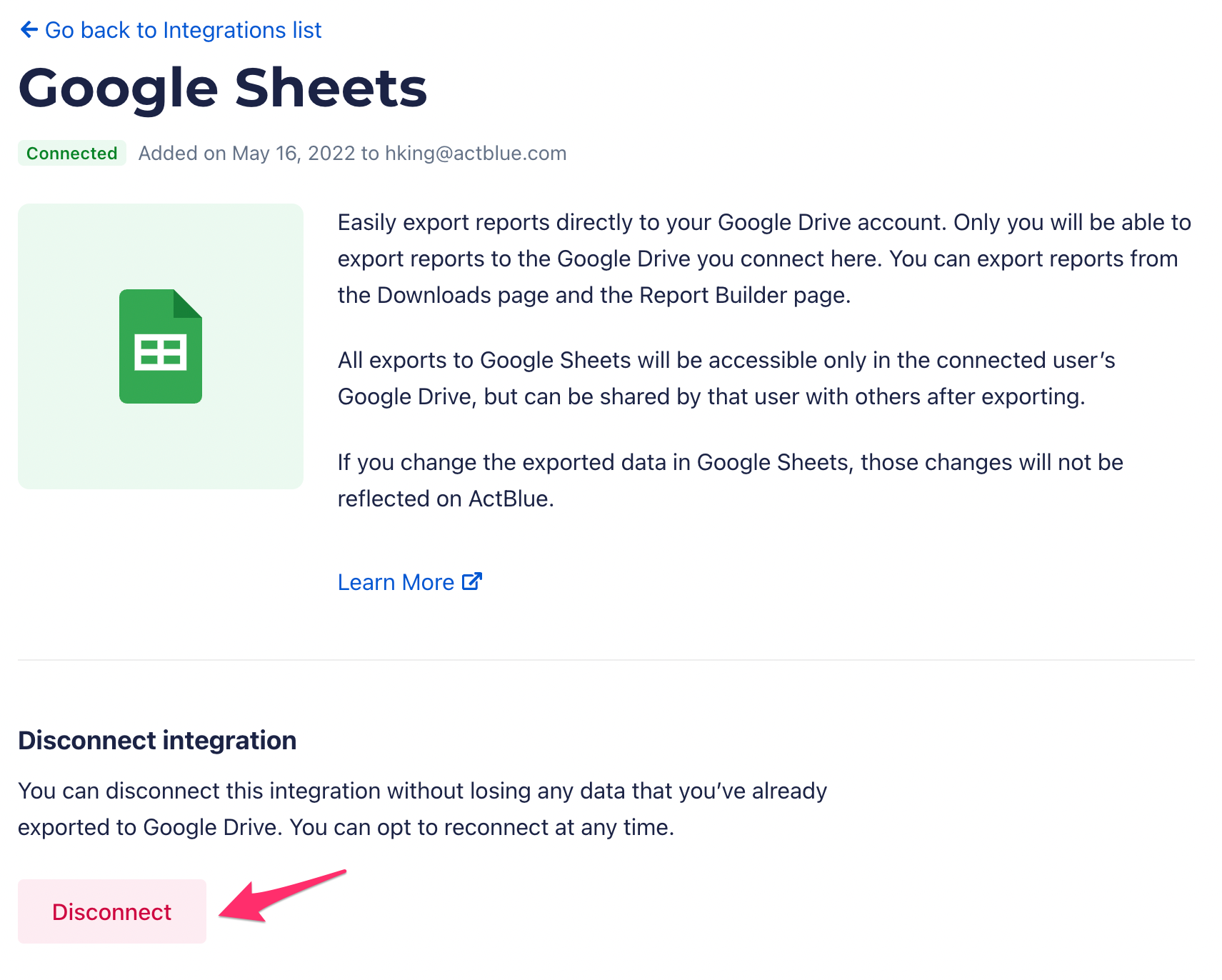
Task: Click the external link icon beside Learn More
Action: click(x=472, y=581)
